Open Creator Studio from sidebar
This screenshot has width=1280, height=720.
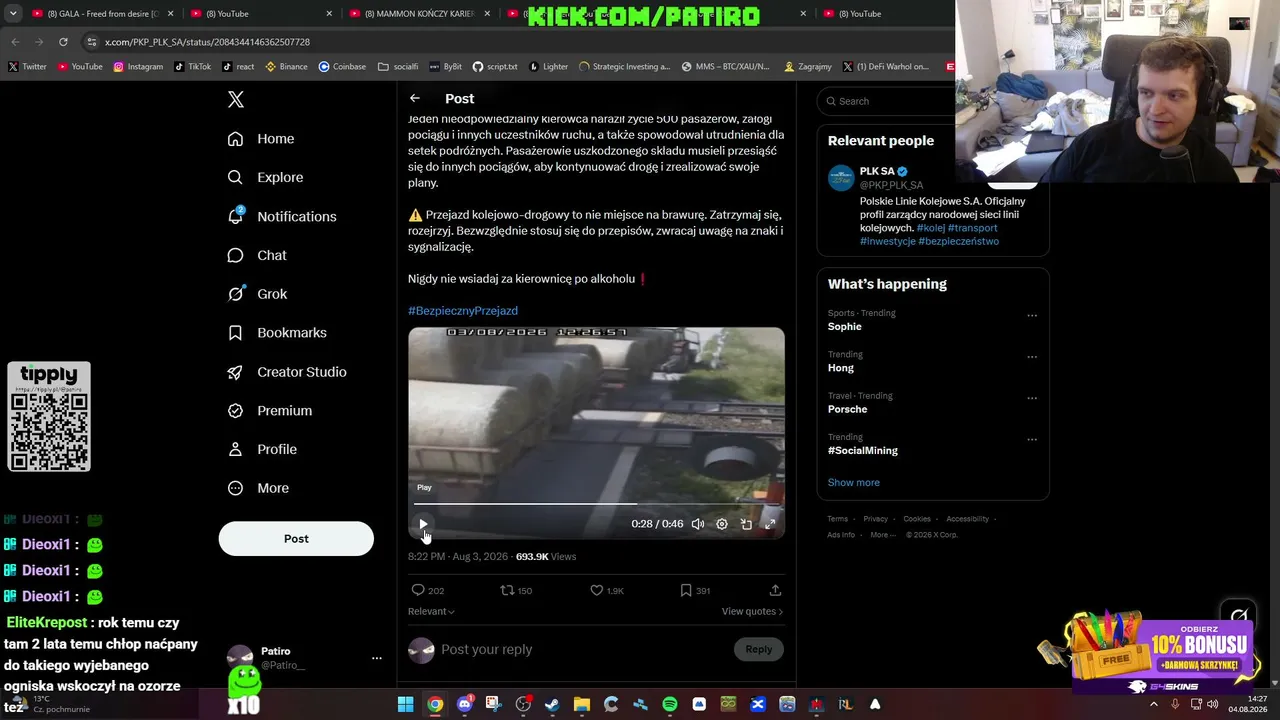point(287,372)
